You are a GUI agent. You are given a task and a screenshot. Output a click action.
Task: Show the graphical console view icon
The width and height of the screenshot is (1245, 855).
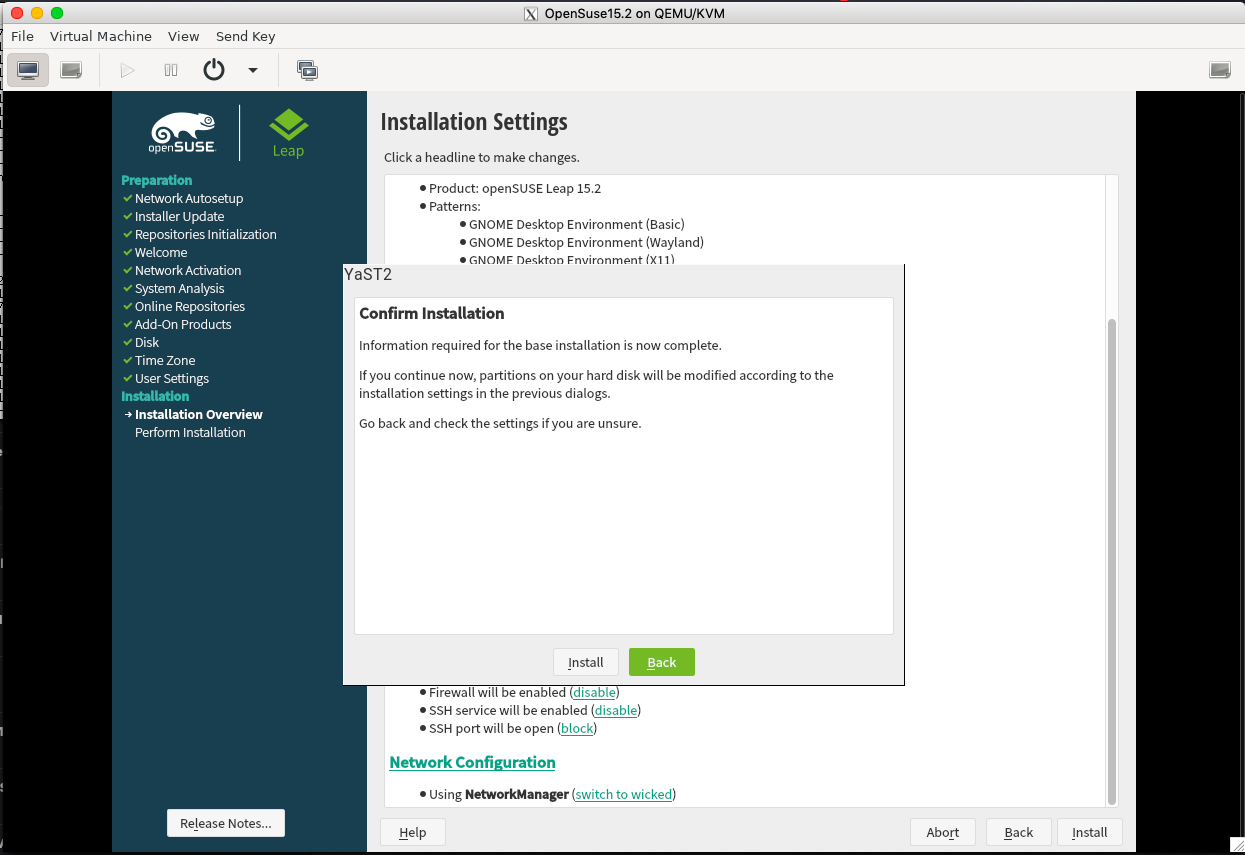click(28, 70)
